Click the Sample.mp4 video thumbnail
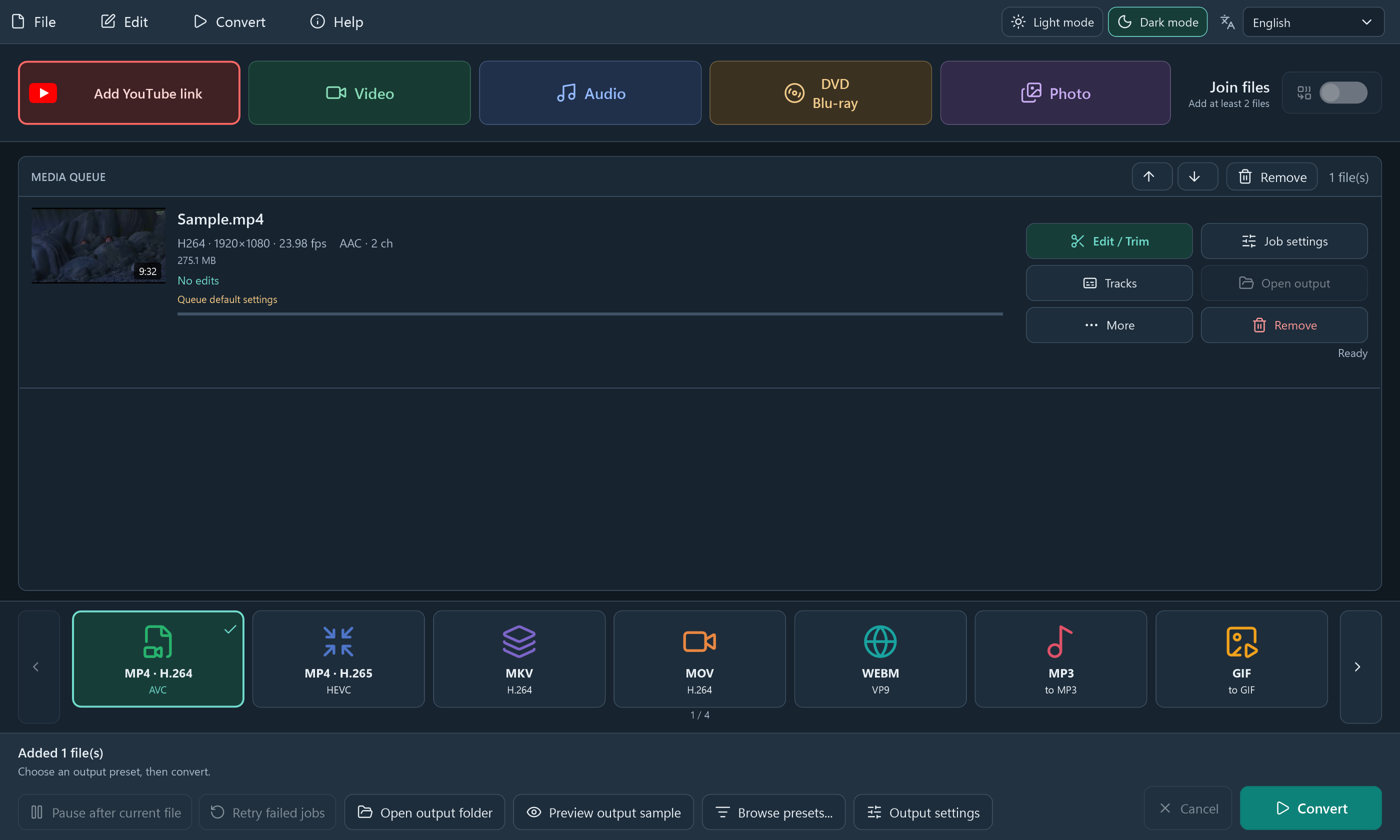 98,245
